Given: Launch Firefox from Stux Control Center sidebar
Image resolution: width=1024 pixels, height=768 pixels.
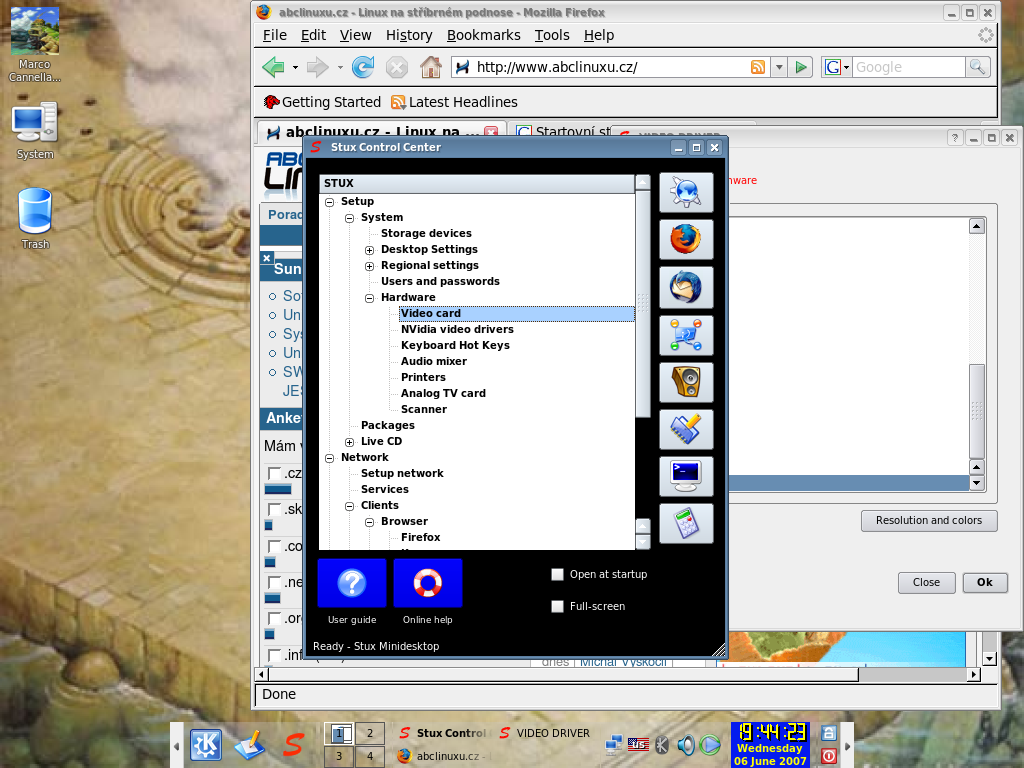Looking at the screenshot, I should click(686, 240).
